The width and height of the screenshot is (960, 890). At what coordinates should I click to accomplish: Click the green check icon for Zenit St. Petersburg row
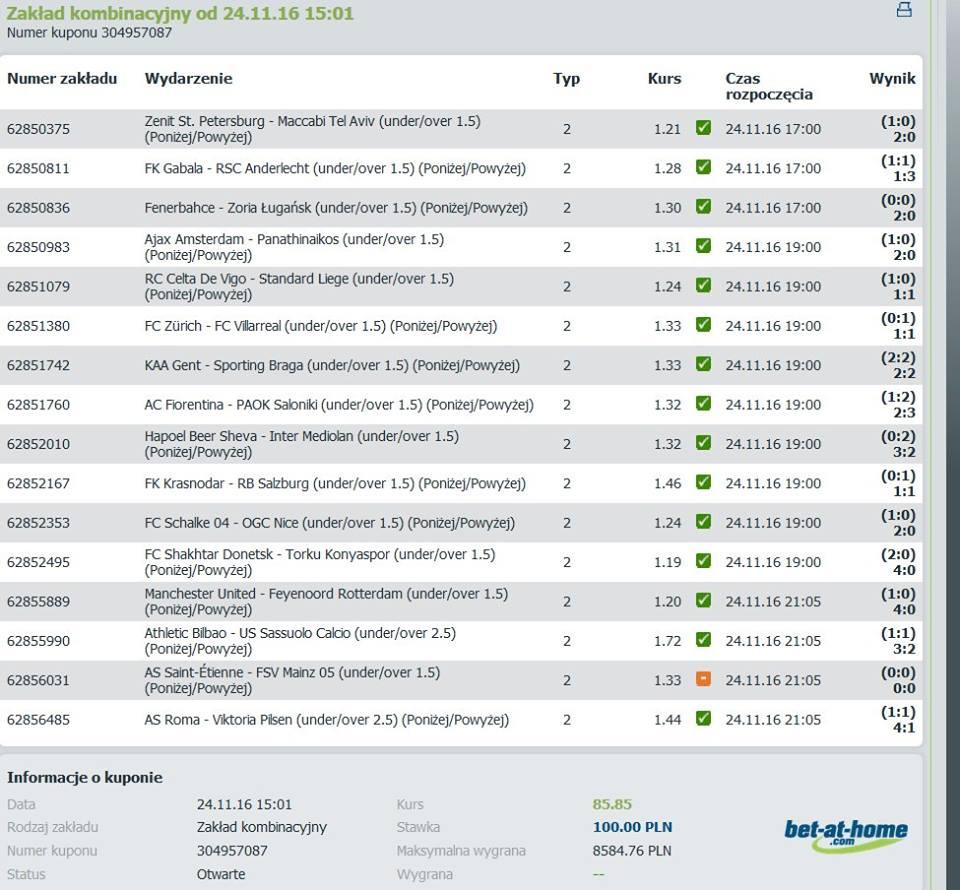703,127
